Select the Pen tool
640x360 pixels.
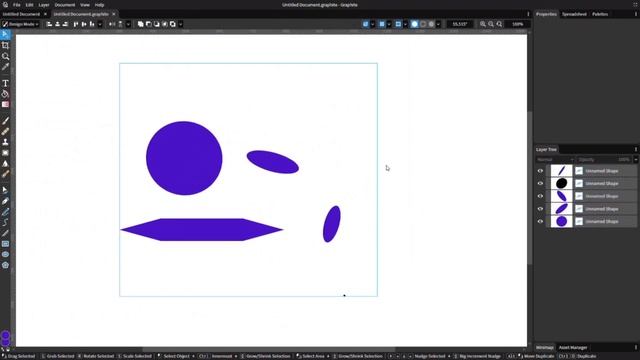click(x=5, y=201)
